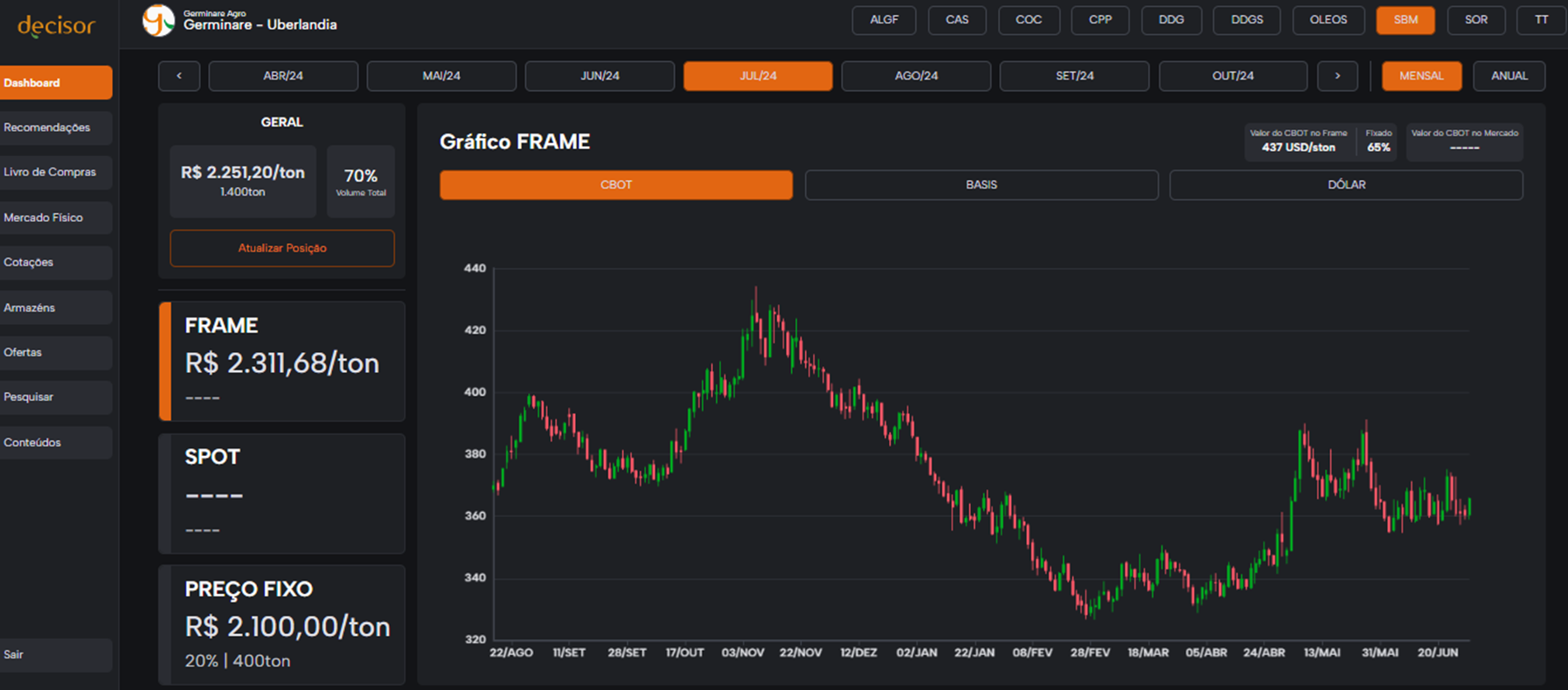
Task: Select the DDG product button
Action: (x=1171, y=20)
